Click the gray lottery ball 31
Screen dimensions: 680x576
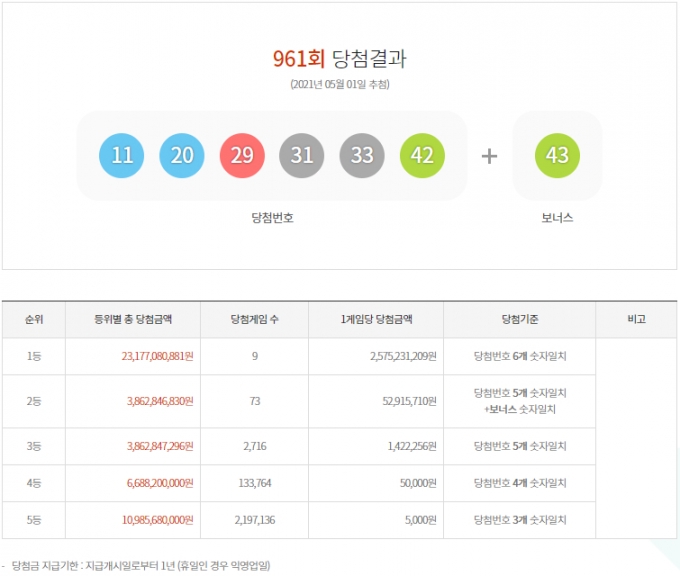302,155
